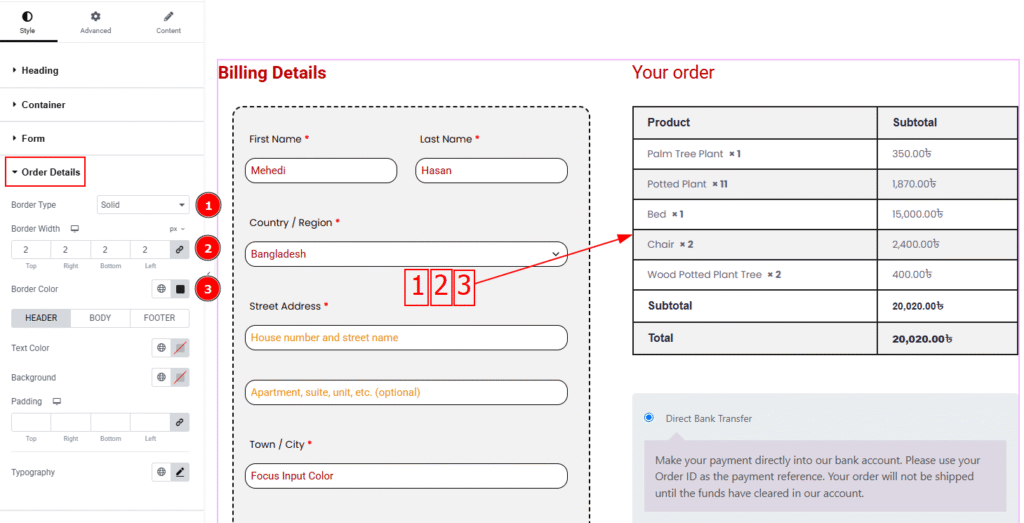The height and width of the screenshot is (523, 1024).
Task: Expand the Container section
Action: pyautogui.click(x=43, y=105)
